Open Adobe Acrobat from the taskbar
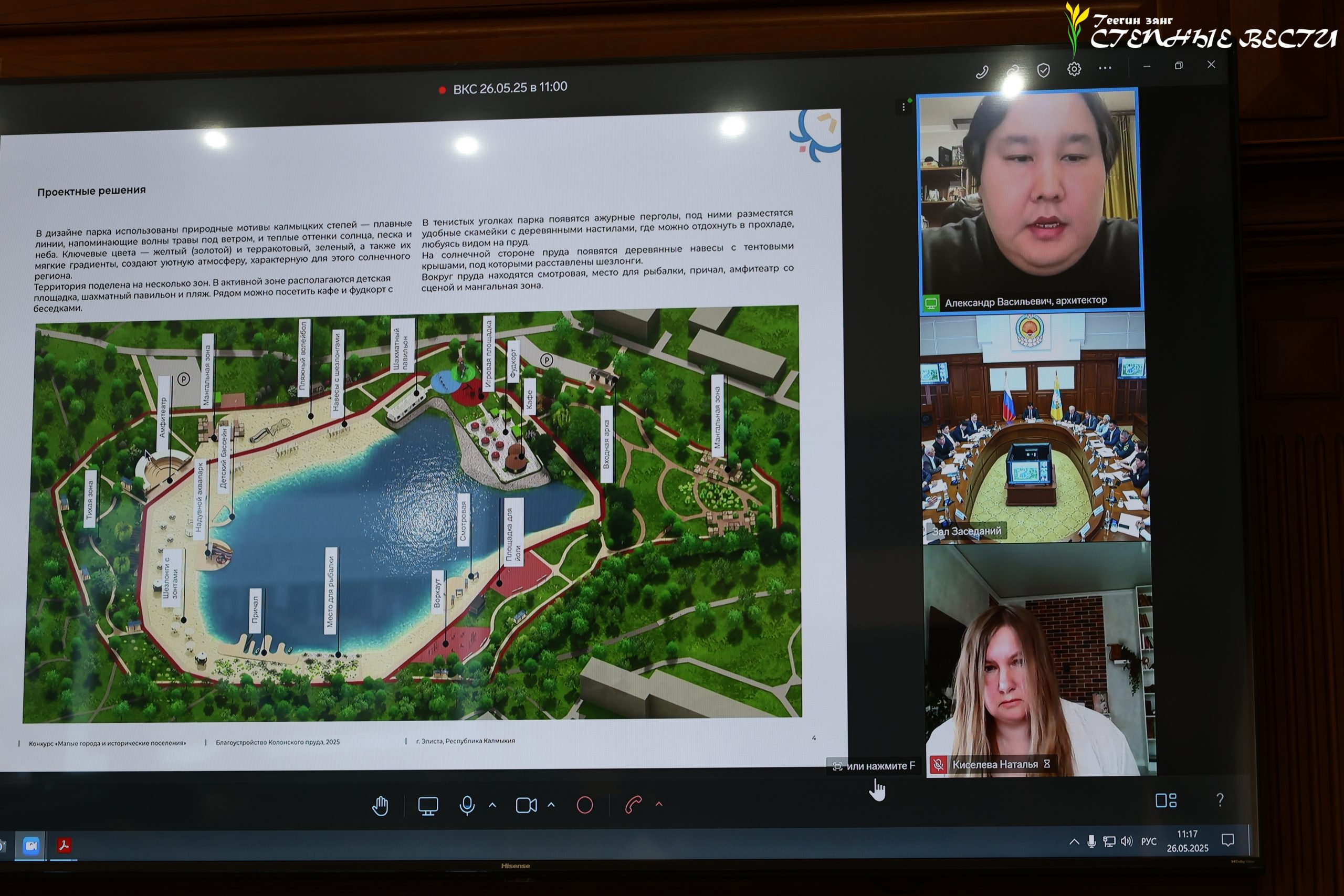This screenshot has width=1344, height=896. click(x=64, y=845)
